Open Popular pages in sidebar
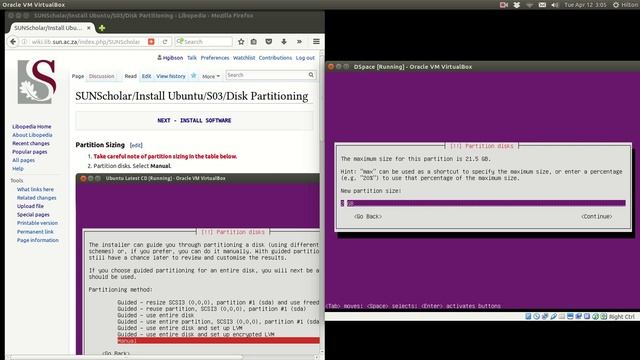Image resolution: width=640 pixels, height=360 pixels. (29, 152)
